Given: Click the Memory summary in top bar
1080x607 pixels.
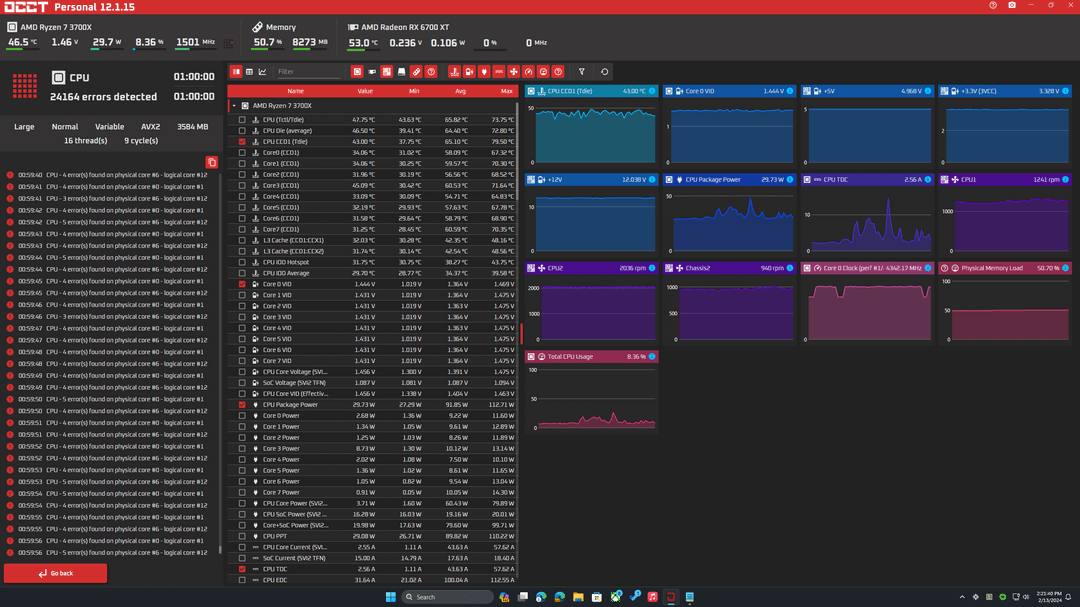Looking at the screenshot, I should tap(290, 35).
